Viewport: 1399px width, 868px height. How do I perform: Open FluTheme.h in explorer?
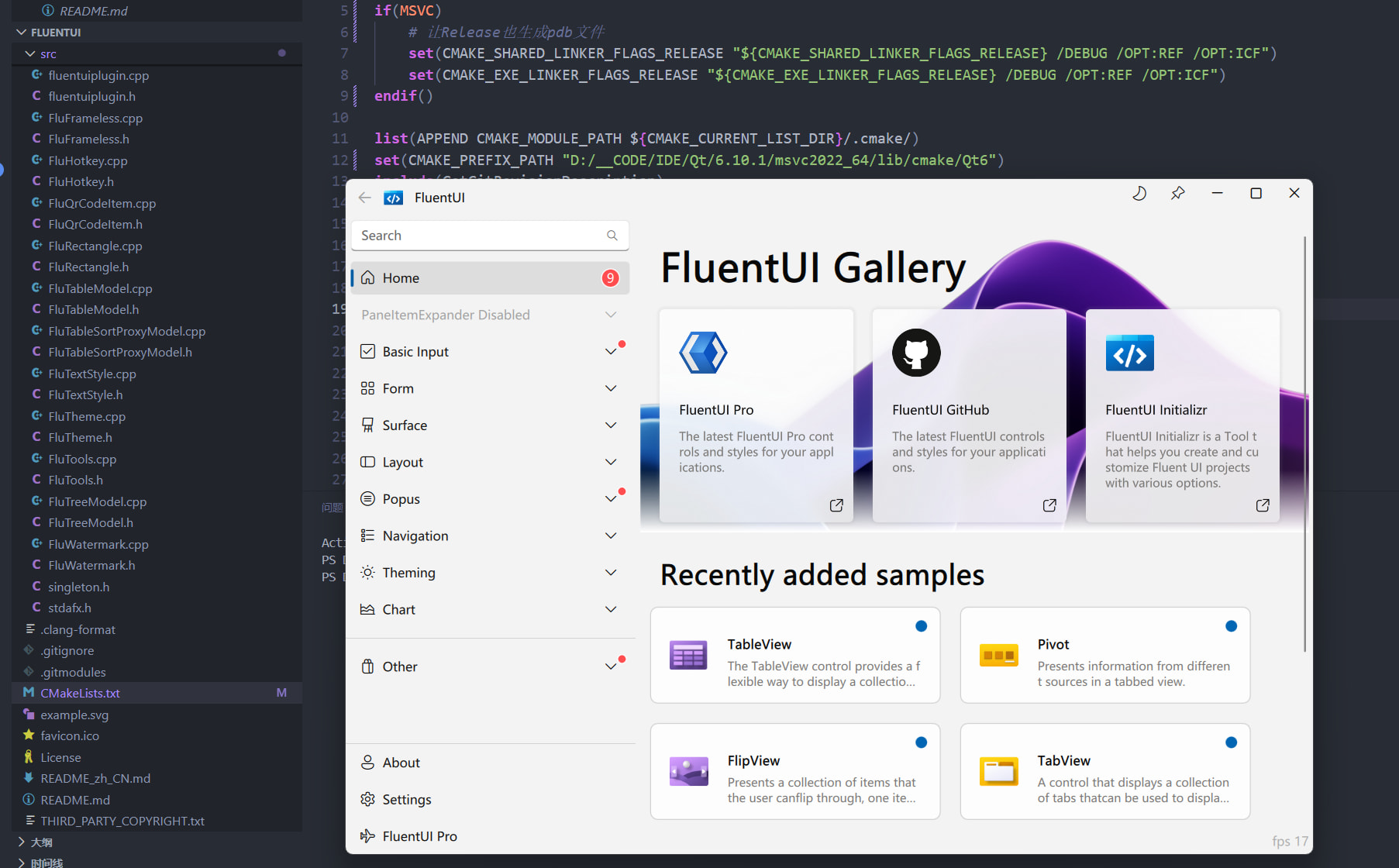[x=157, y=437]
